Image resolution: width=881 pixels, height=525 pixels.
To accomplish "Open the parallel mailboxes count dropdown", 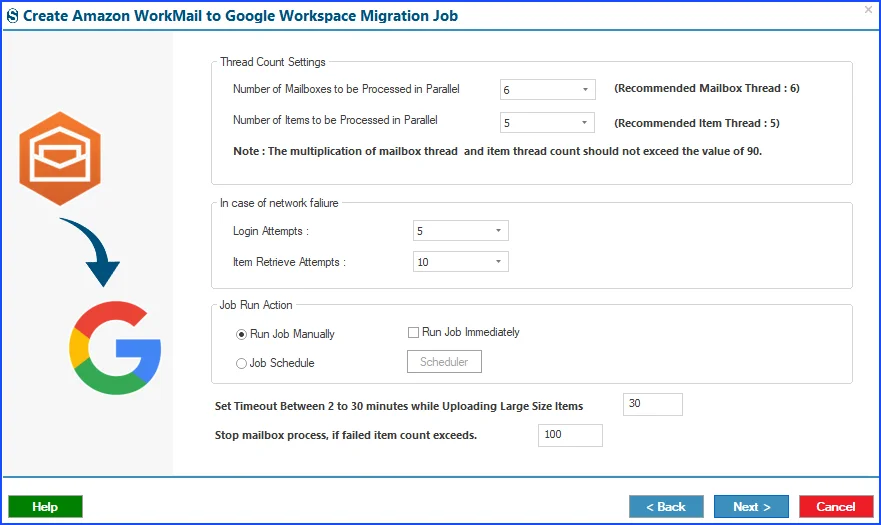I will click(x=547, y=89).
